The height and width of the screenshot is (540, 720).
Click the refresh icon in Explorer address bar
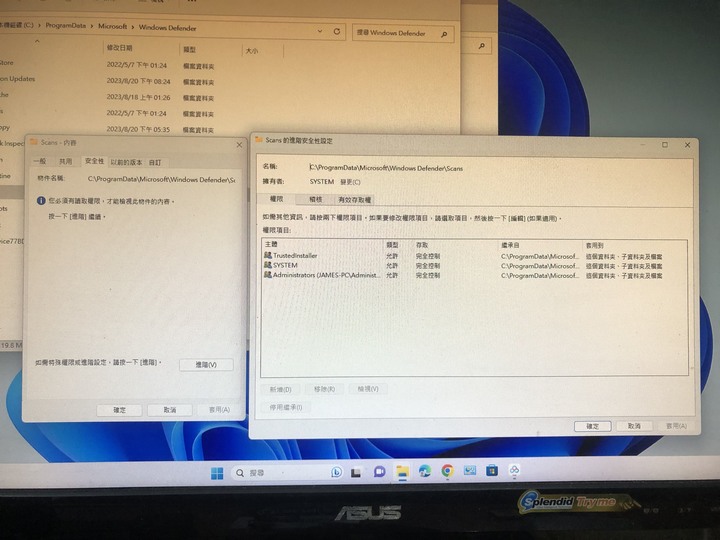(x=337, y=32)
